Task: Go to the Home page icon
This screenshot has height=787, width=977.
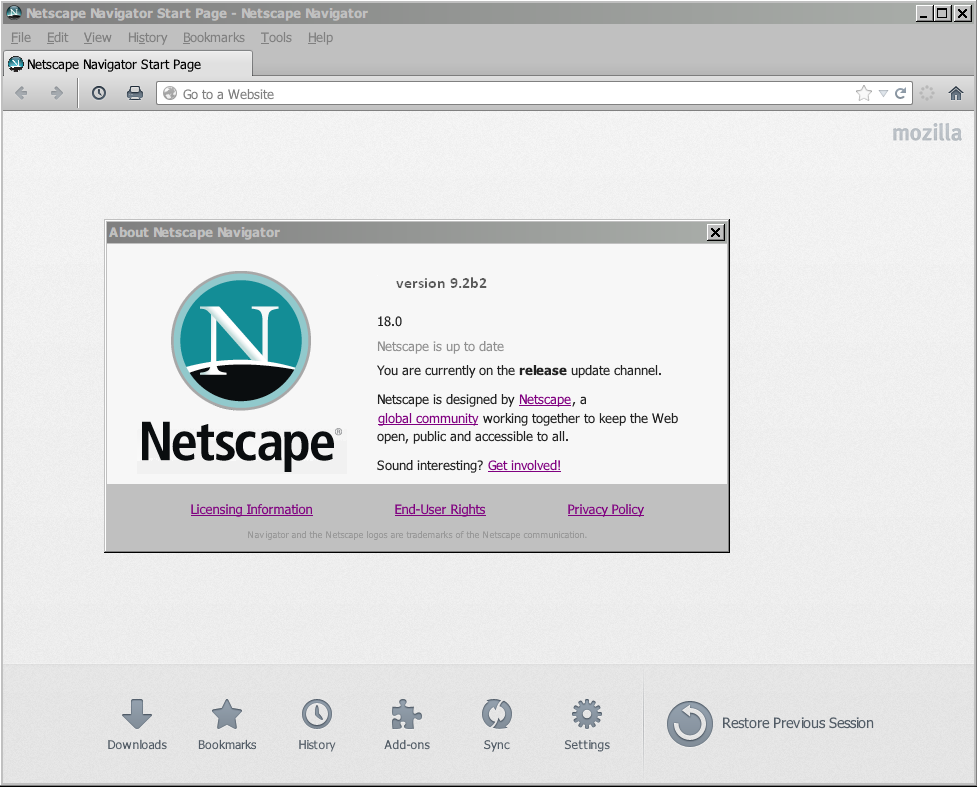Action: (x=955, y=93)
